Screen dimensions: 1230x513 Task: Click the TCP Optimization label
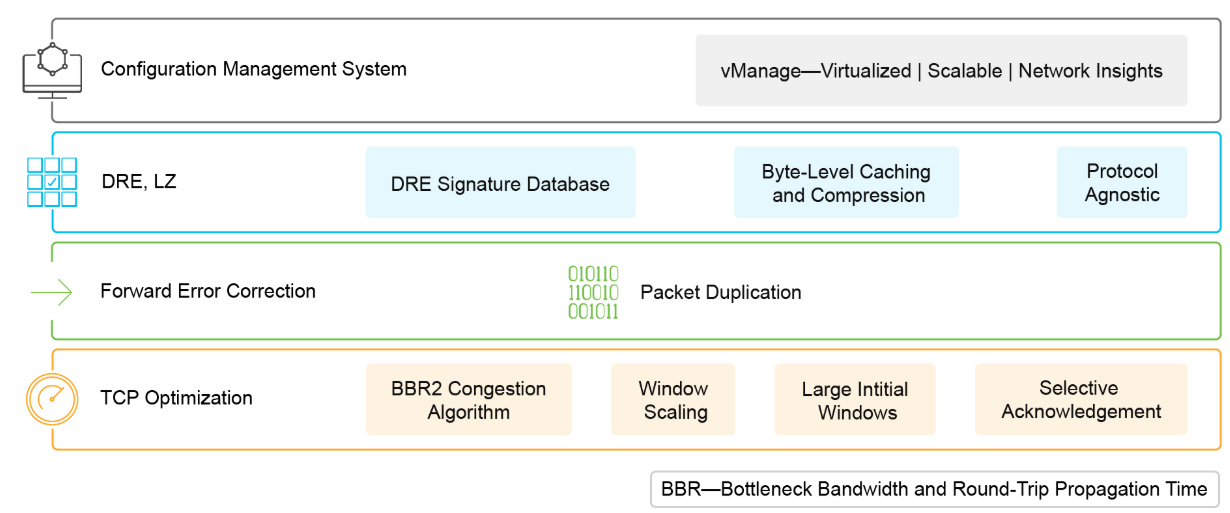coord(177,398)
